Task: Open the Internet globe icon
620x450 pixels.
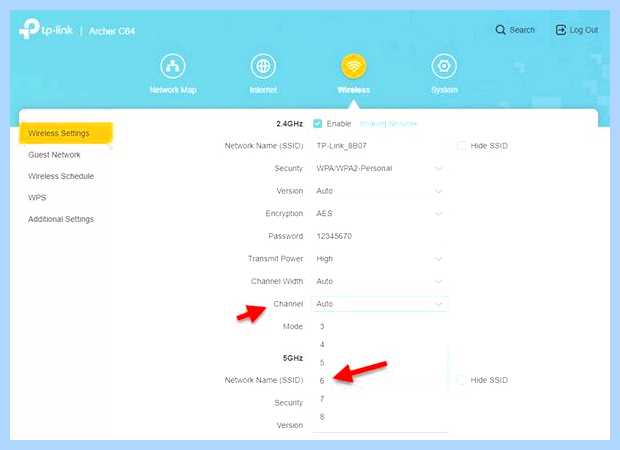Action: point(263,66)
